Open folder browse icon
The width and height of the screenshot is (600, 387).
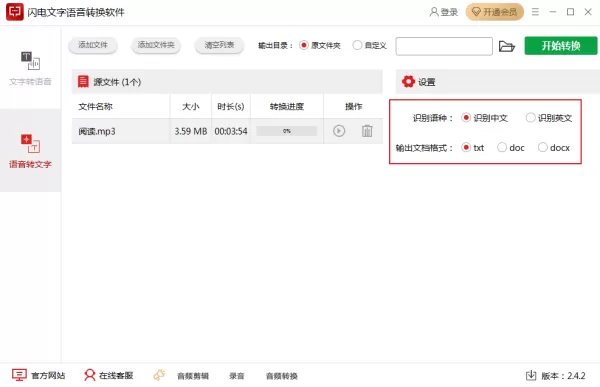[507, 46]
